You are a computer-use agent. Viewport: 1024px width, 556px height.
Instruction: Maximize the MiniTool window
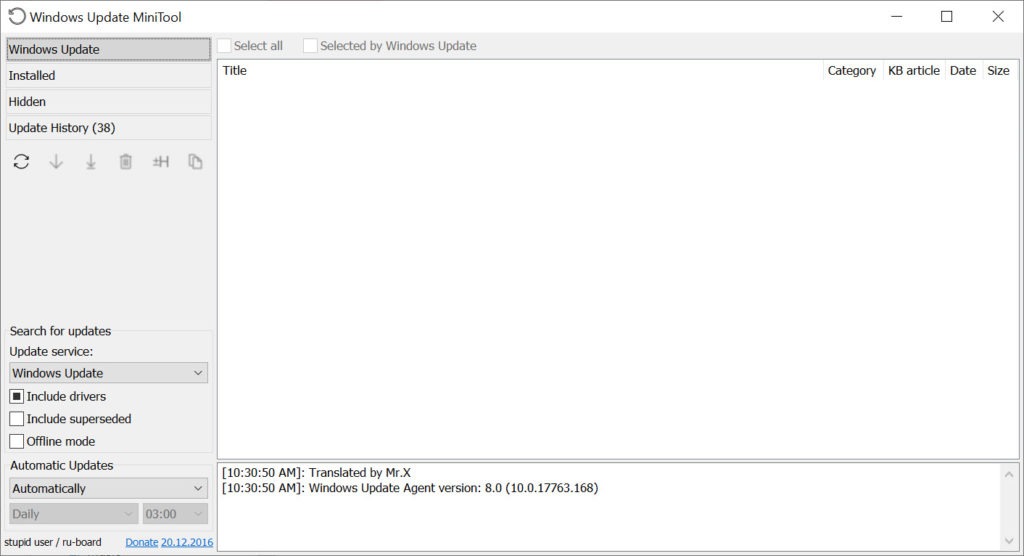pyautogui.click(x=947, y=16)
